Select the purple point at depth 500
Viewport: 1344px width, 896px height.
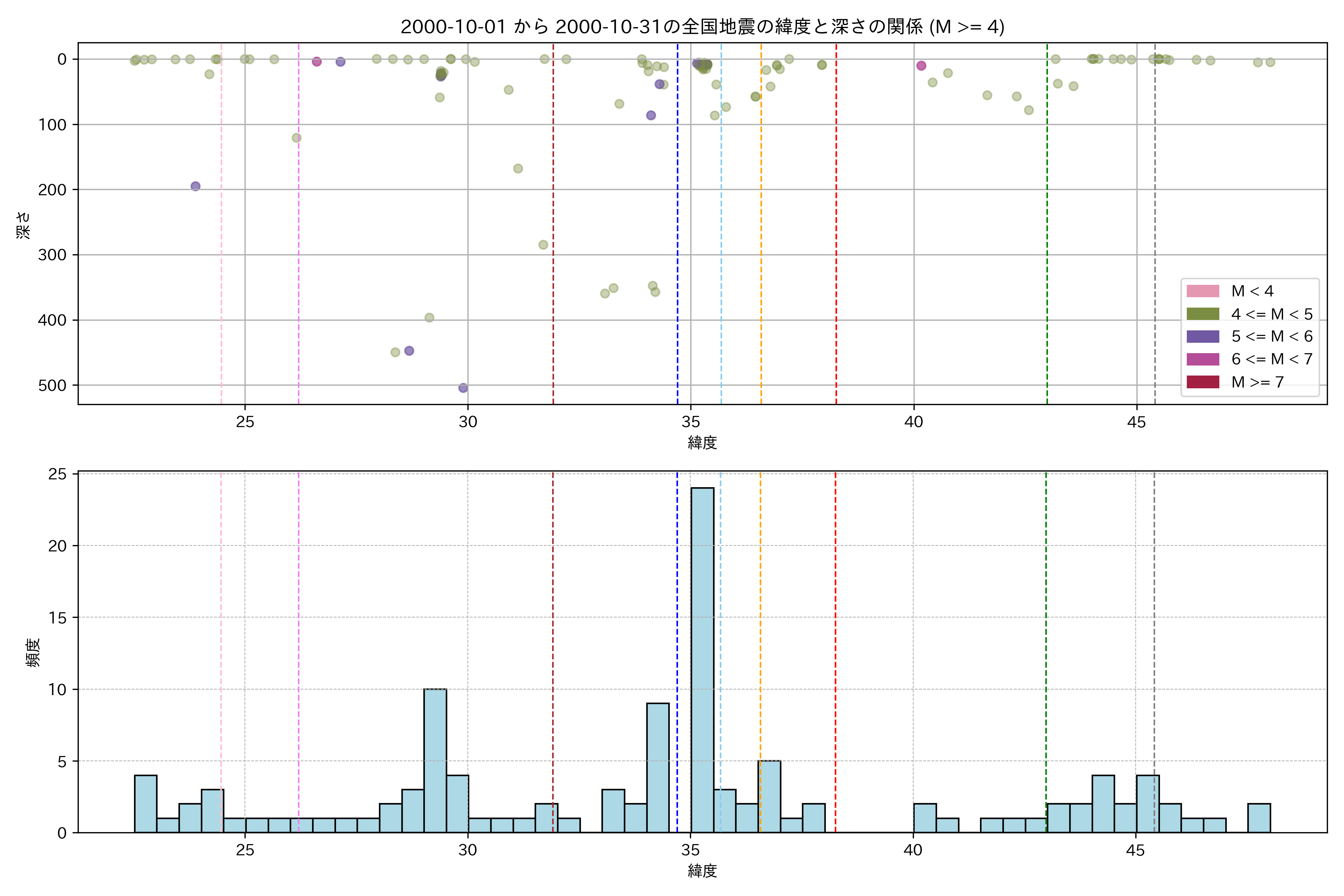tap(463, 388)
